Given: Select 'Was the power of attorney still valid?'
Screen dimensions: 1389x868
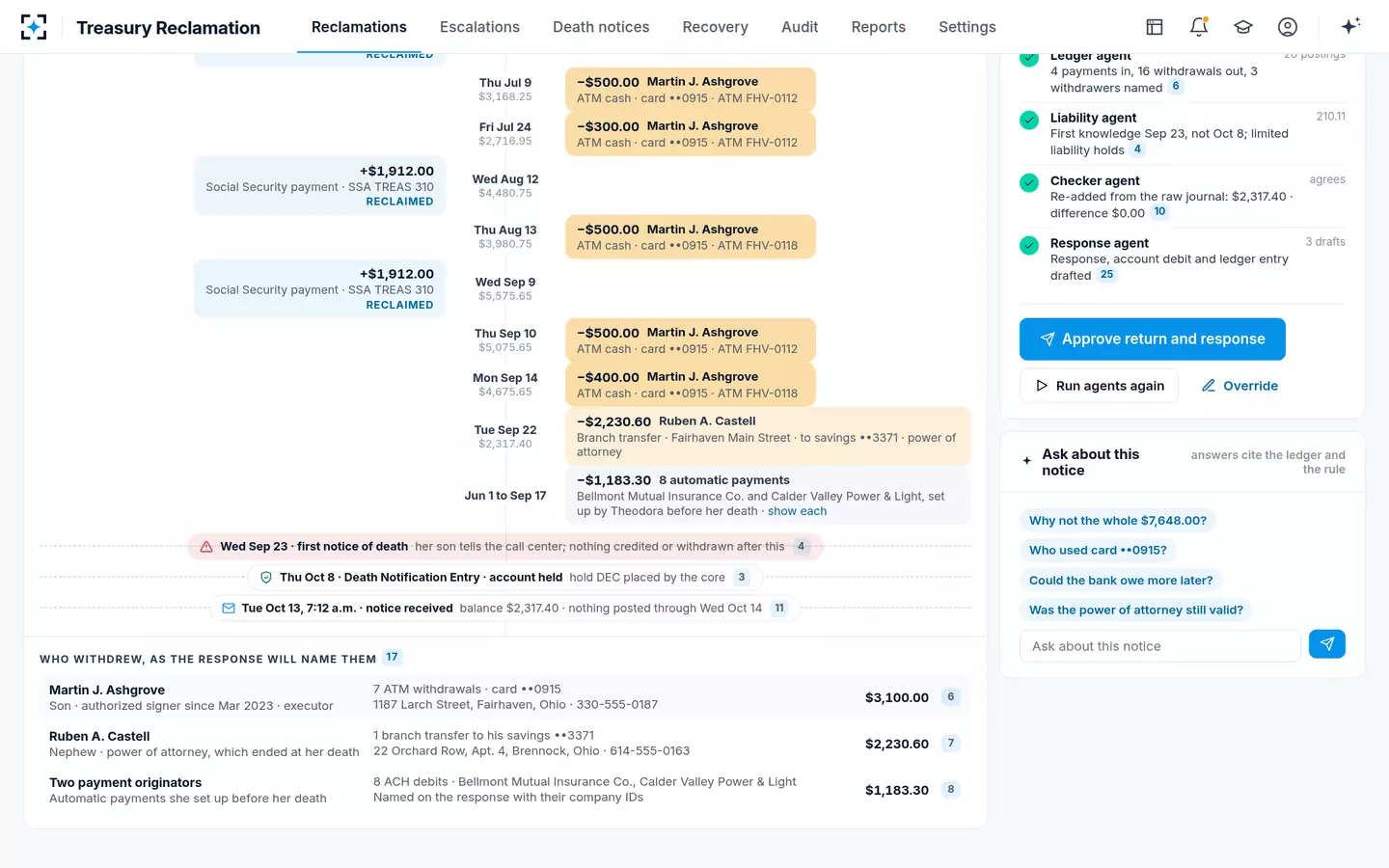Looking at the screenshot, I should point(1135,610).
